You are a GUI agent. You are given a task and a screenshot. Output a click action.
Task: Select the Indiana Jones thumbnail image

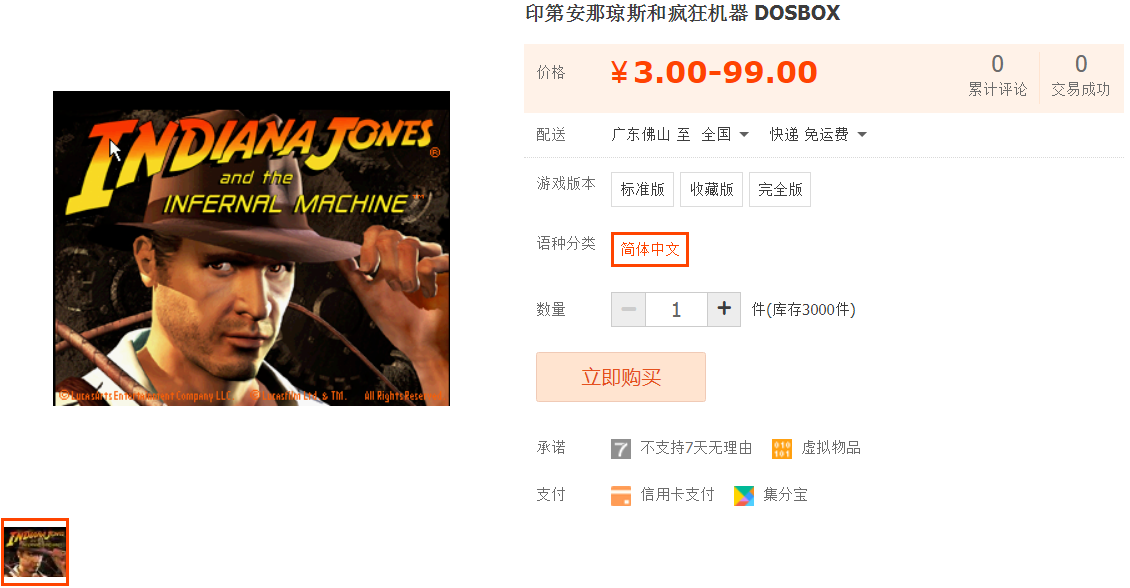tap(35, 552)
